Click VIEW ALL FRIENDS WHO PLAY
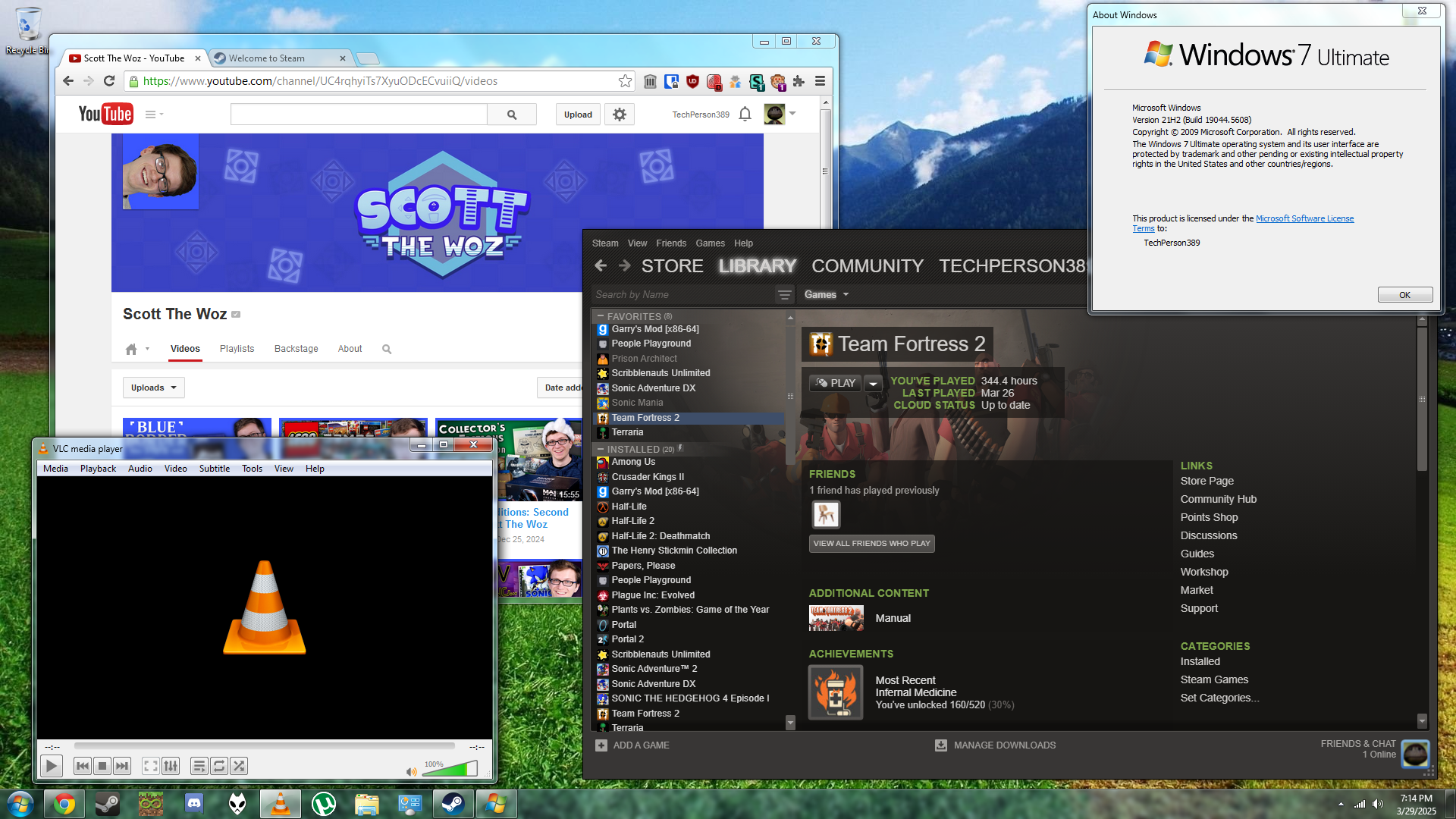The image size is (1456, 819). coord(871,544)
